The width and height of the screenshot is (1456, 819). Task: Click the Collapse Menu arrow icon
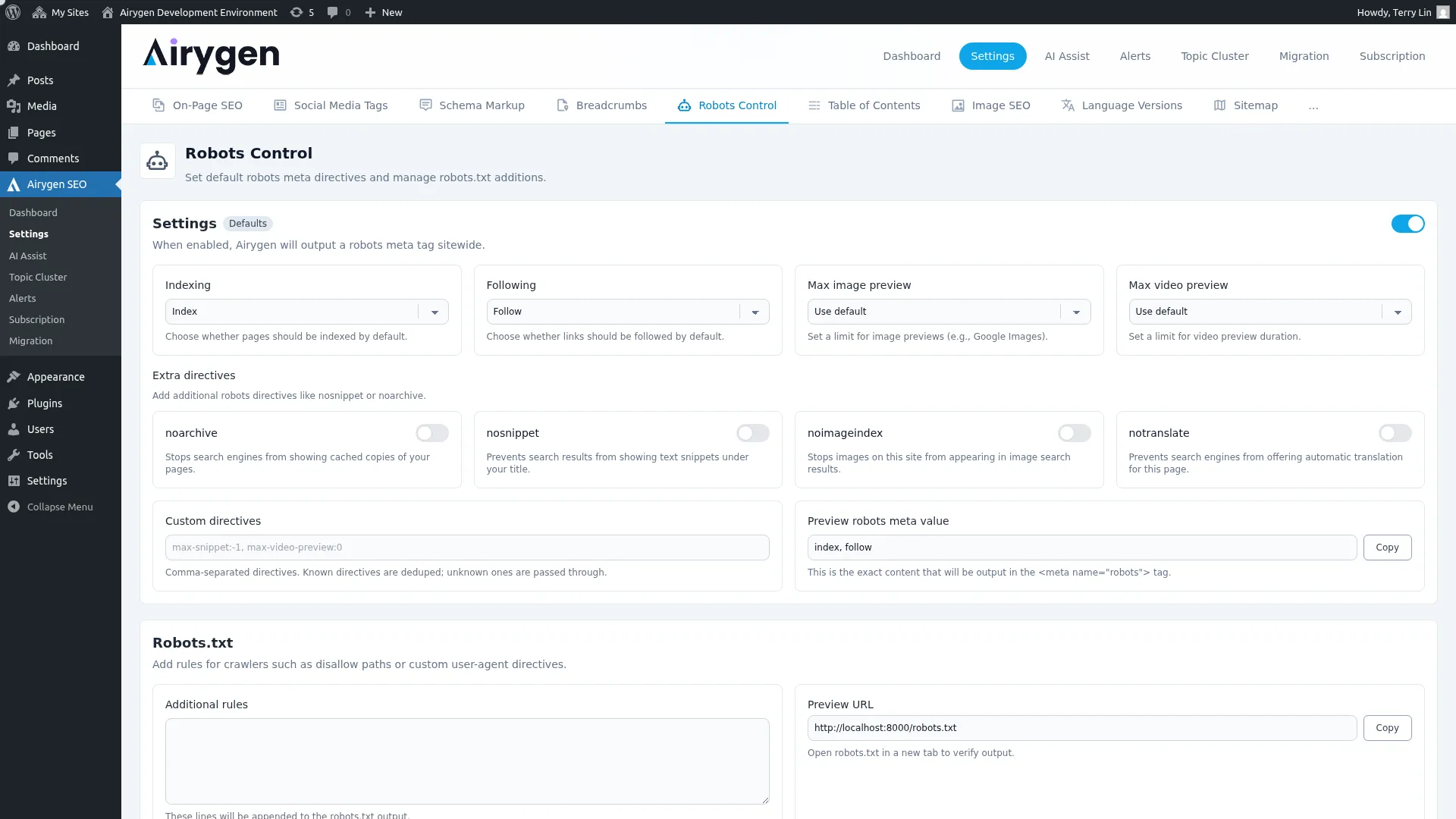coord(14,507)
